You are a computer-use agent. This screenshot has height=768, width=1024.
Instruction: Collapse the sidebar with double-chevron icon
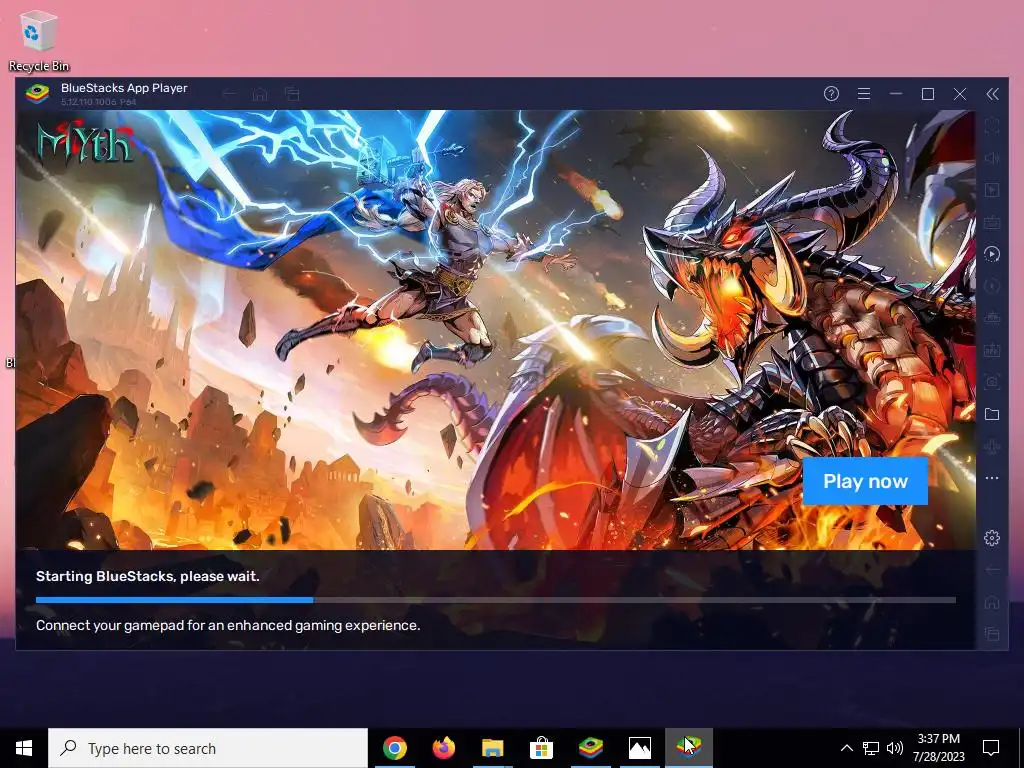[992, 94]
